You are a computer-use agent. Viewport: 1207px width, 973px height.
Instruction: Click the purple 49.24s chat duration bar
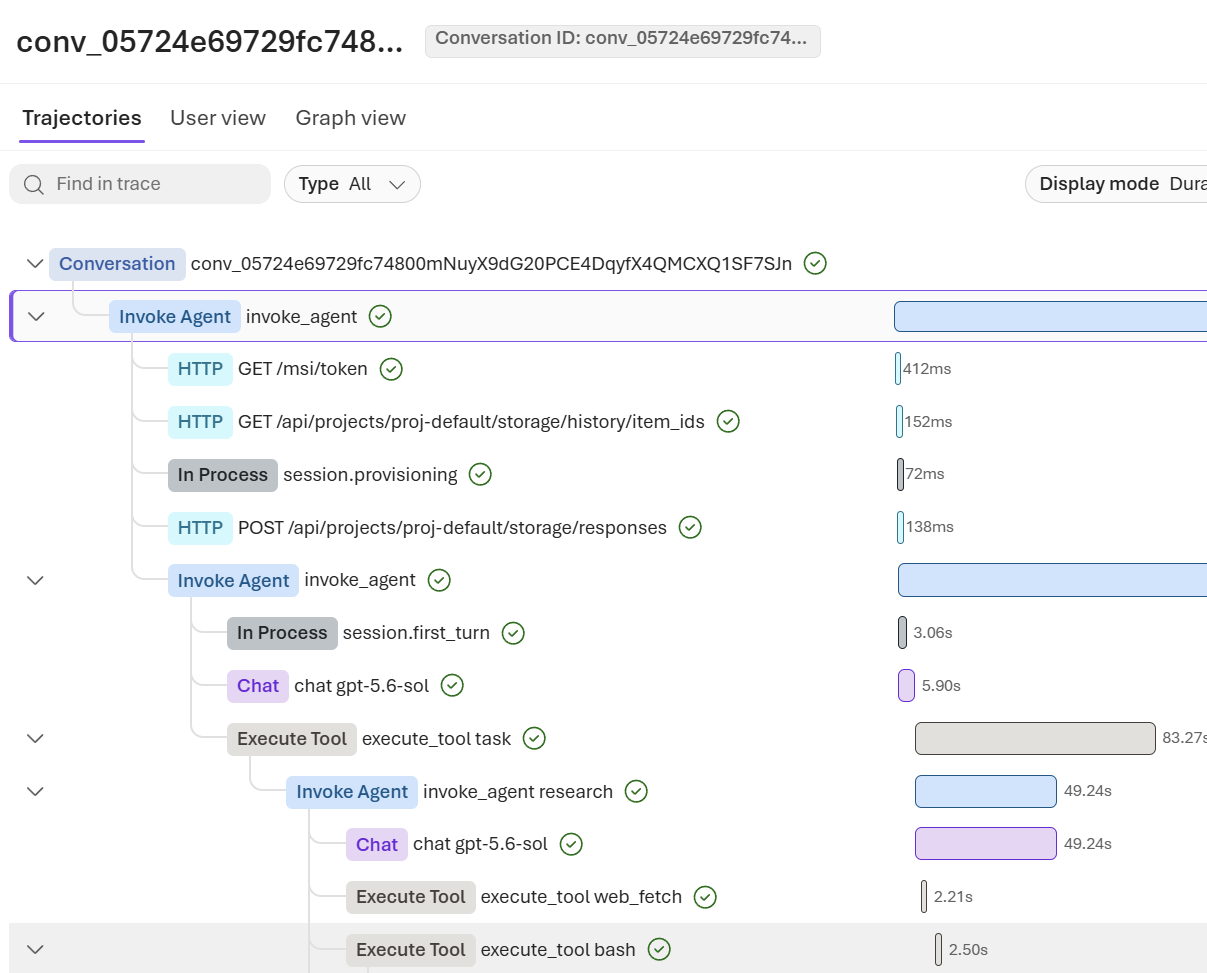pyautogui.click(x=986, y=844)
